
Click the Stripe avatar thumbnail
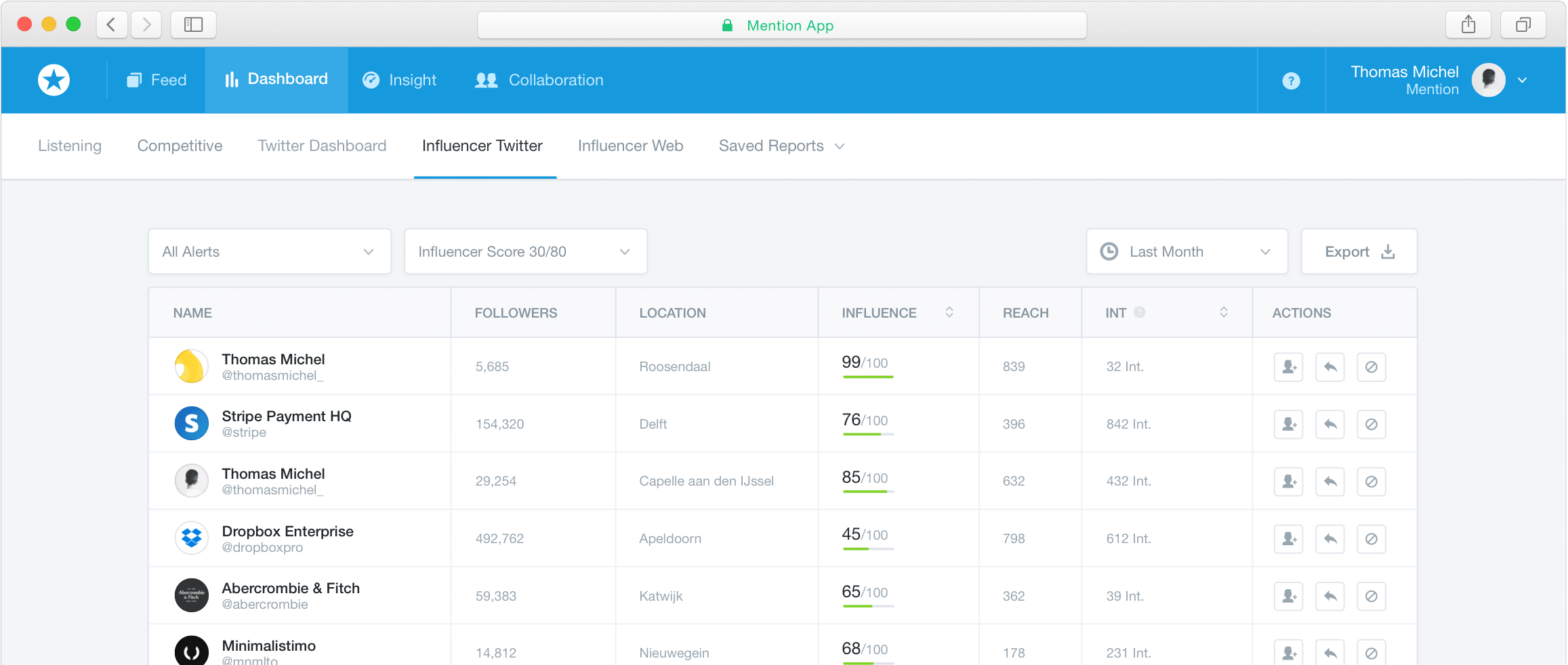(x=192, y=423)
